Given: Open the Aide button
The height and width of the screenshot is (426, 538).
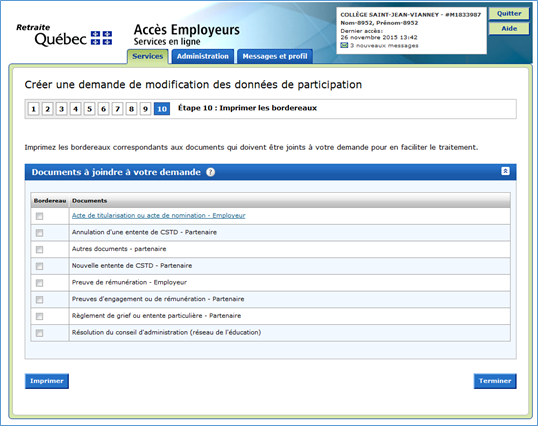Looking at the screenshot, I should click(x=509, y=28).
